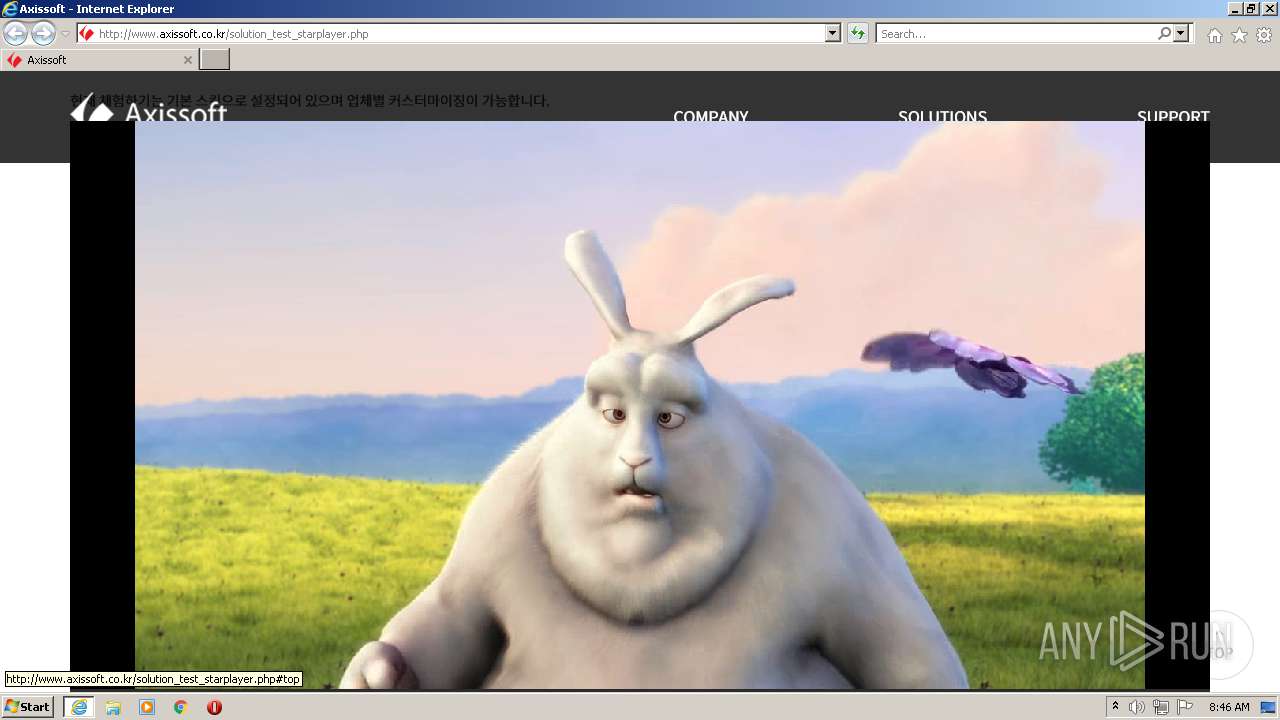Click the TOP scroll-to-top circle button
This screenshot has height=720, width=1280.
coord(1217,645)
